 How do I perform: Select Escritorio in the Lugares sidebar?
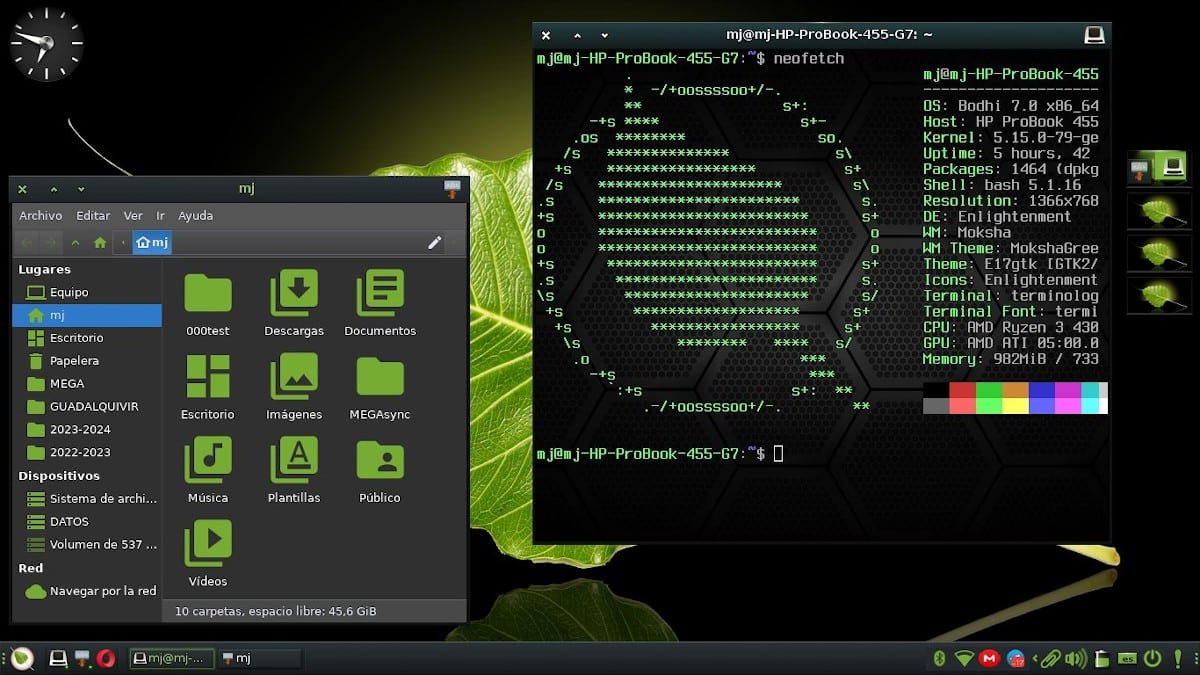pos(87,338)
